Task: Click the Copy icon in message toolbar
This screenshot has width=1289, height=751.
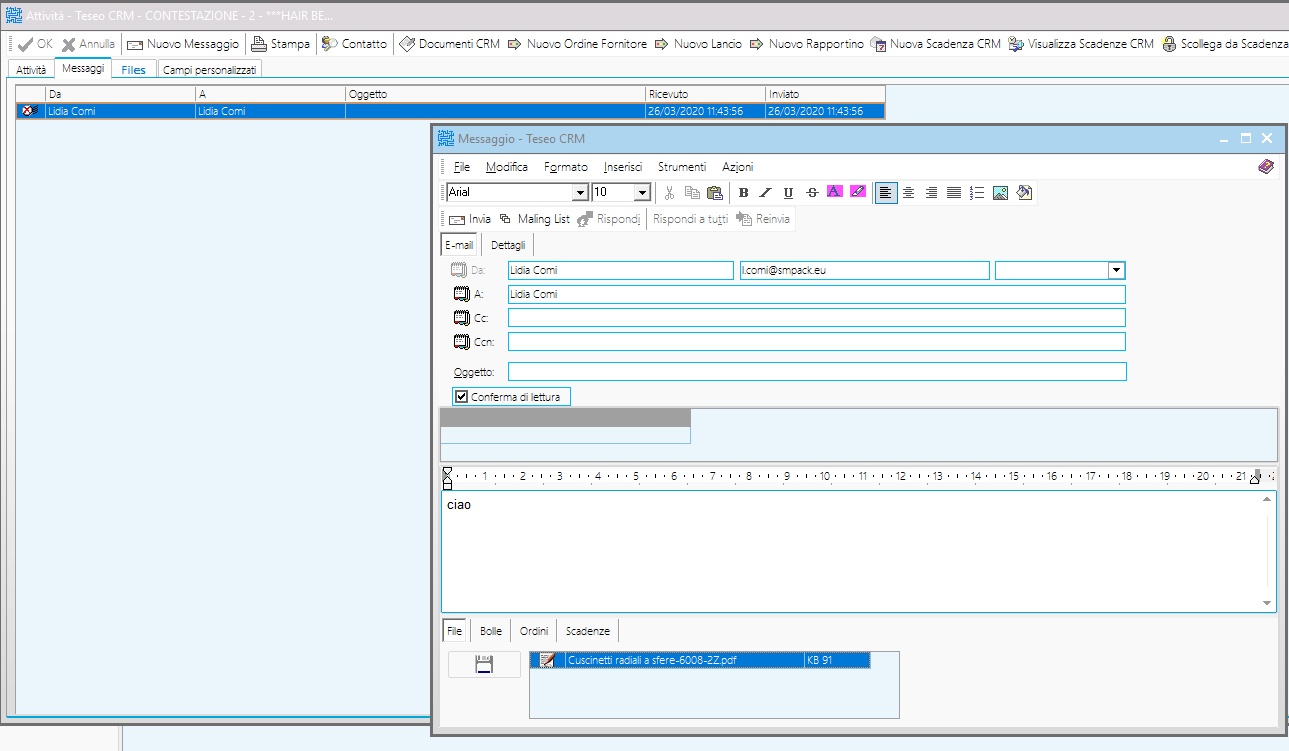Action: point(692,193)
